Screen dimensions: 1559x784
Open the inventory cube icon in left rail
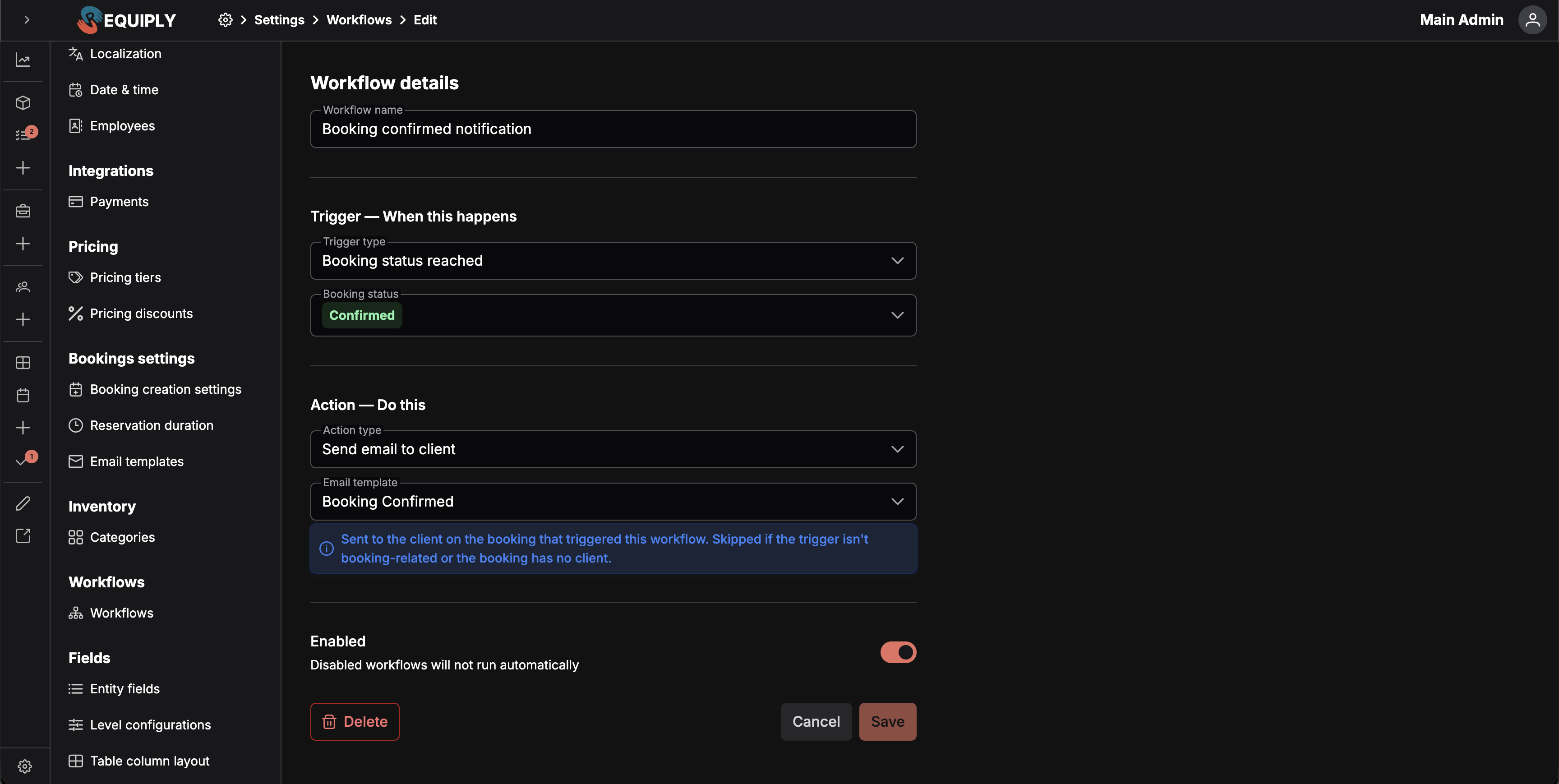(x=23, y=102)
